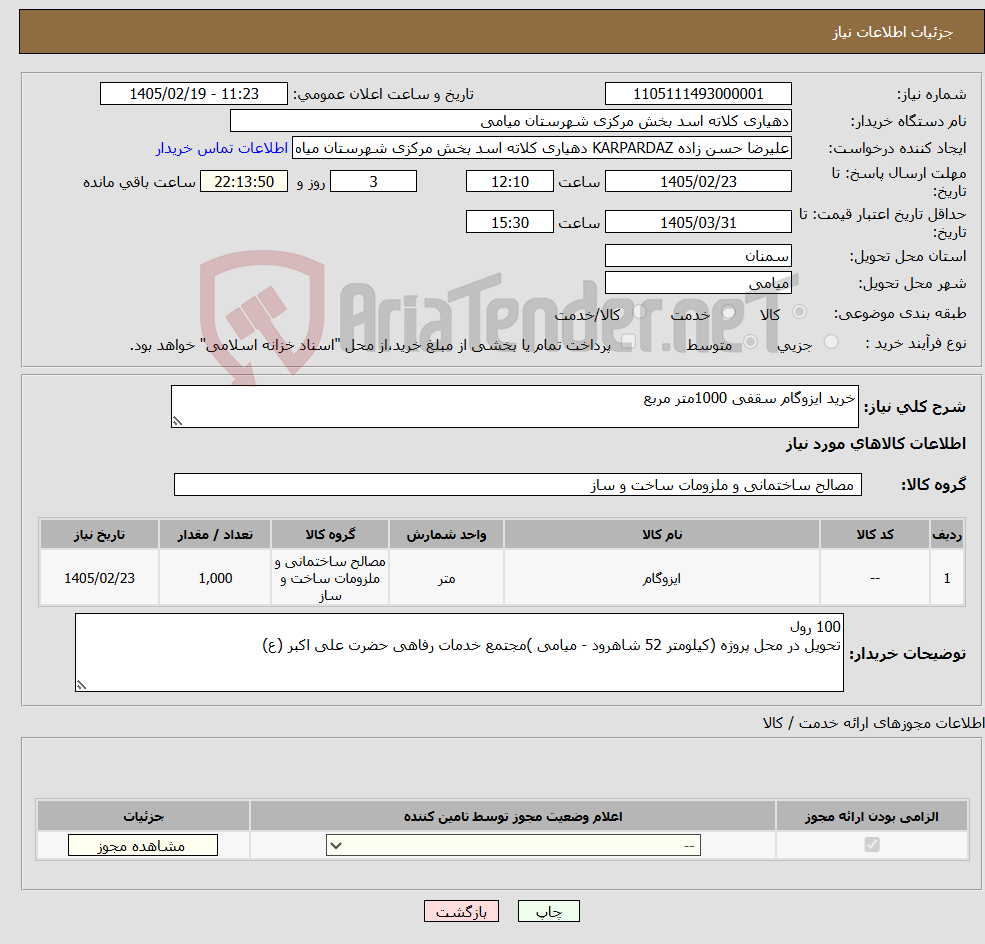
Task: Select the کالا/خدمت radio button
Action: coord(639,312)
